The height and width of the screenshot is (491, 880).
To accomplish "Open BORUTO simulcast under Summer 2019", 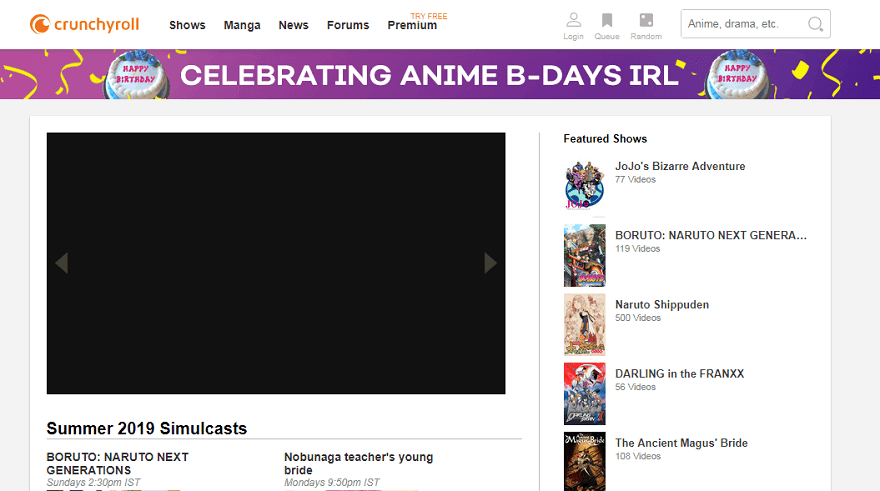I will click(117, 463).
